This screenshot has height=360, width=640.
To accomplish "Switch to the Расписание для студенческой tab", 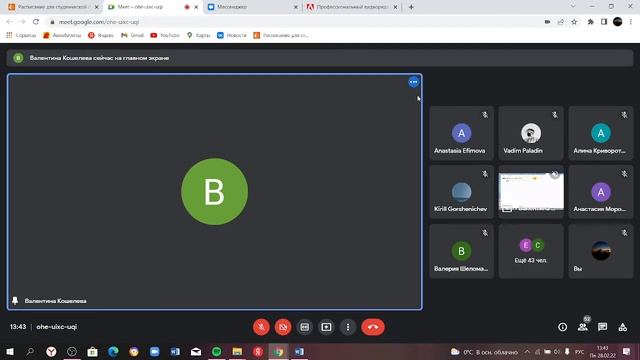I will pos(52,7).
